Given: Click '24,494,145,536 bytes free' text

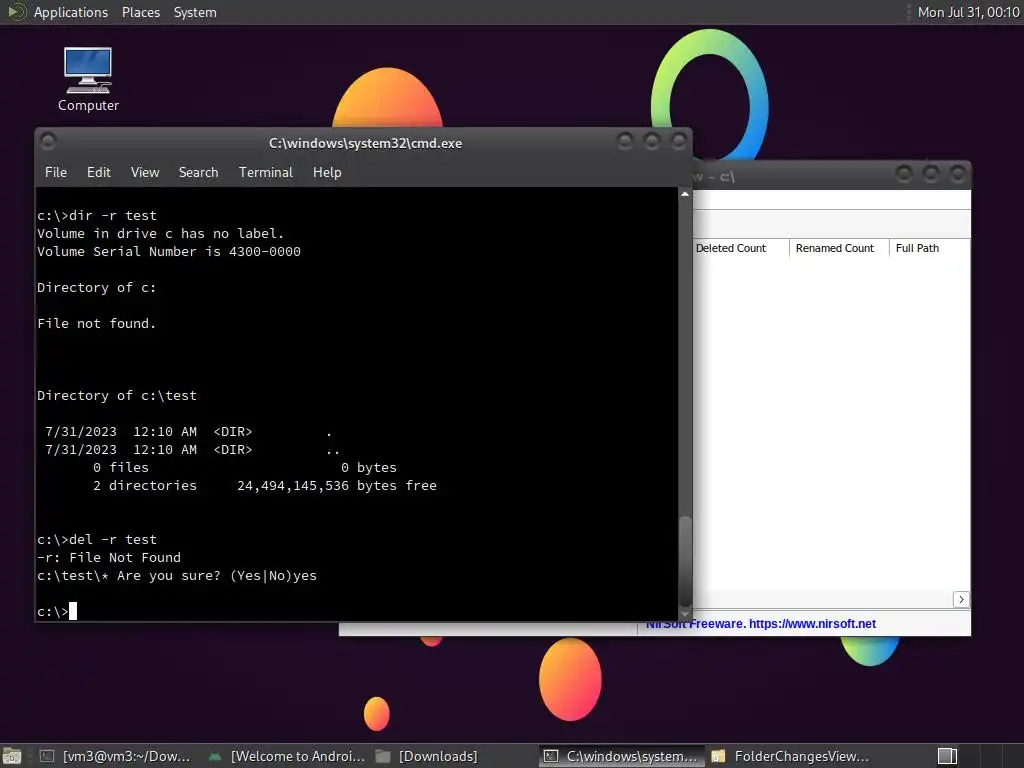Looking at the screenshot, I should point(337,485).
